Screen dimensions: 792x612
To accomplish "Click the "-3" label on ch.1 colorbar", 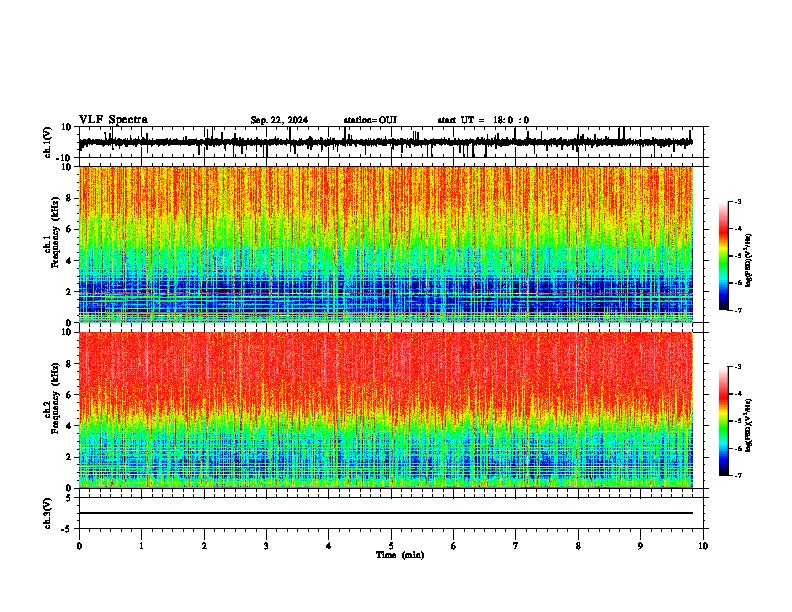I will tap(738, 201).
